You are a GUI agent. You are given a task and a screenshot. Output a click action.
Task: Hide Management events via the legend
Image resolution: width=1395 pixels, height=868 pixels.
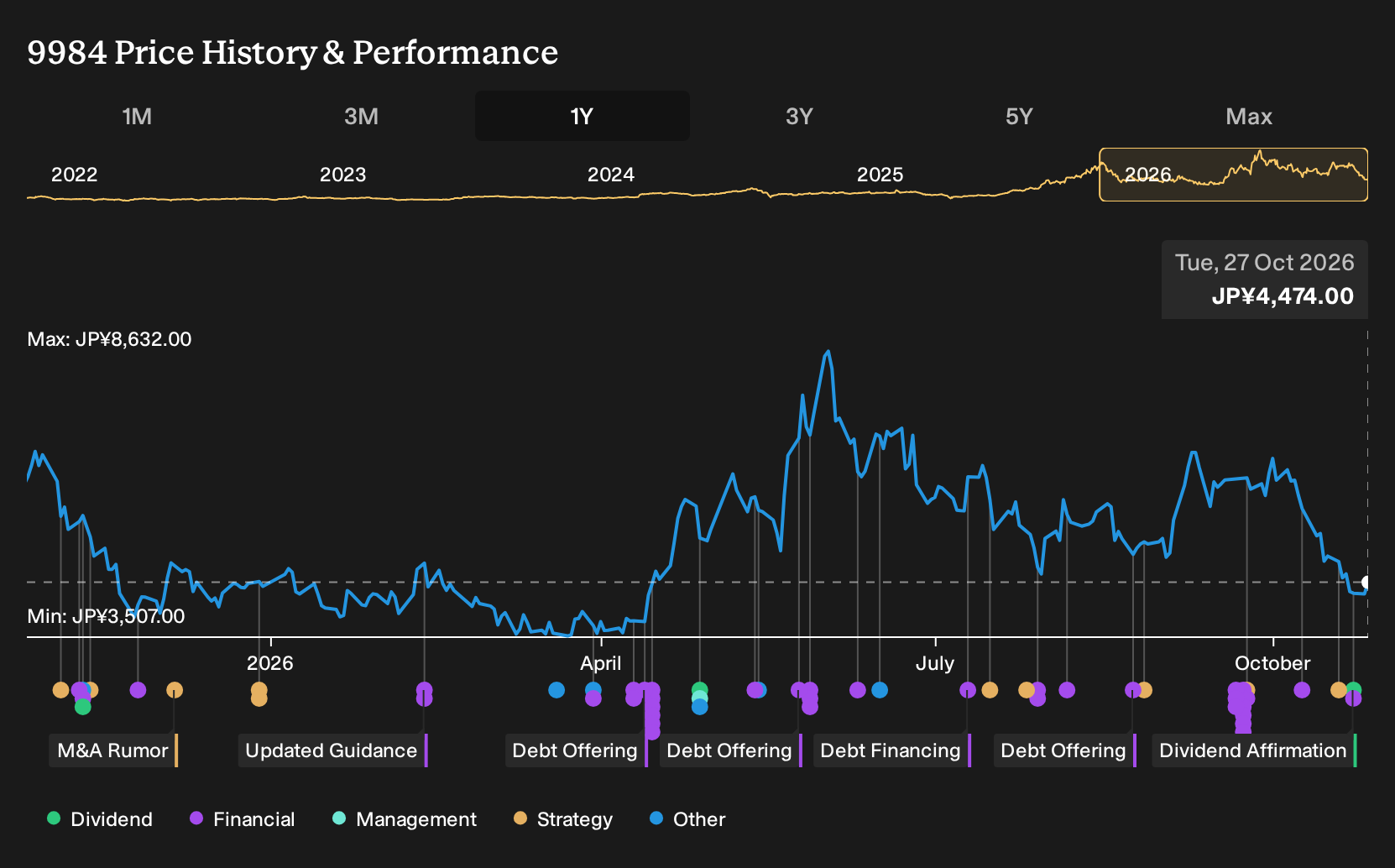[405, 819]
